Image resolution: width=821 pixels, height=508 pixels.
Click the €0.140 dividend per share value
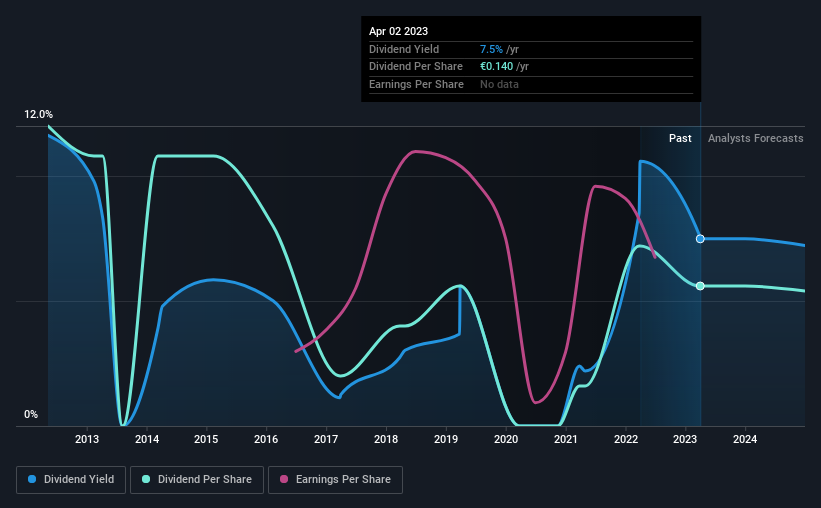pyautogui.click(x=496, y=67)
